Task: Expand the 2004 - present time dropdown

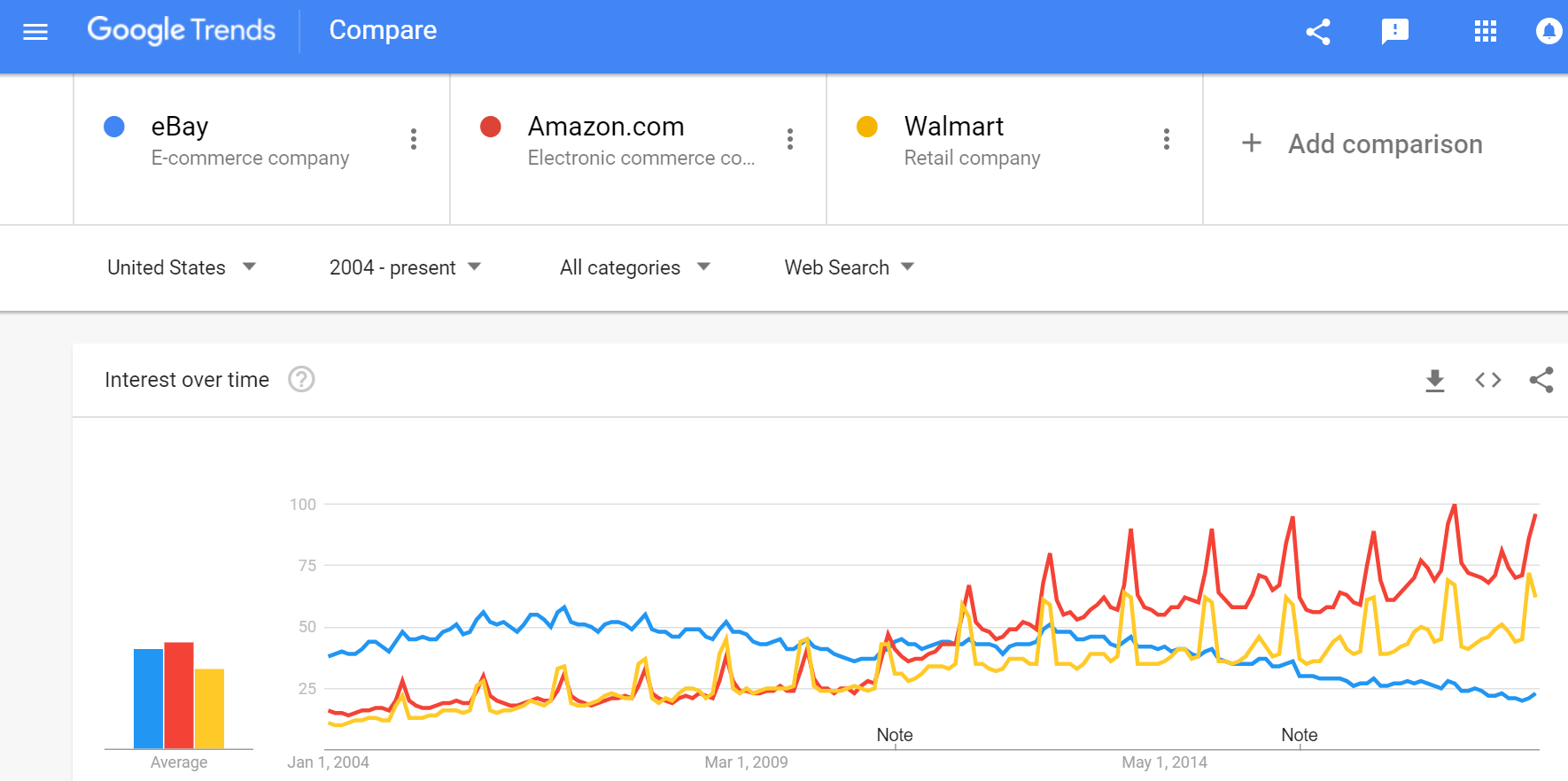Action: [405, 267]
